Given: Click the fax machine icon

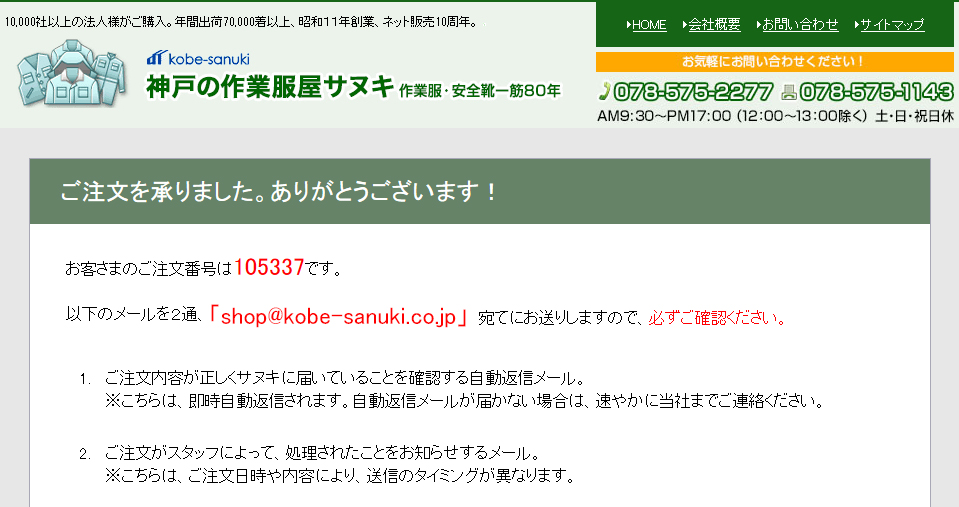Looking at the screenshot, I should point(789,92).
